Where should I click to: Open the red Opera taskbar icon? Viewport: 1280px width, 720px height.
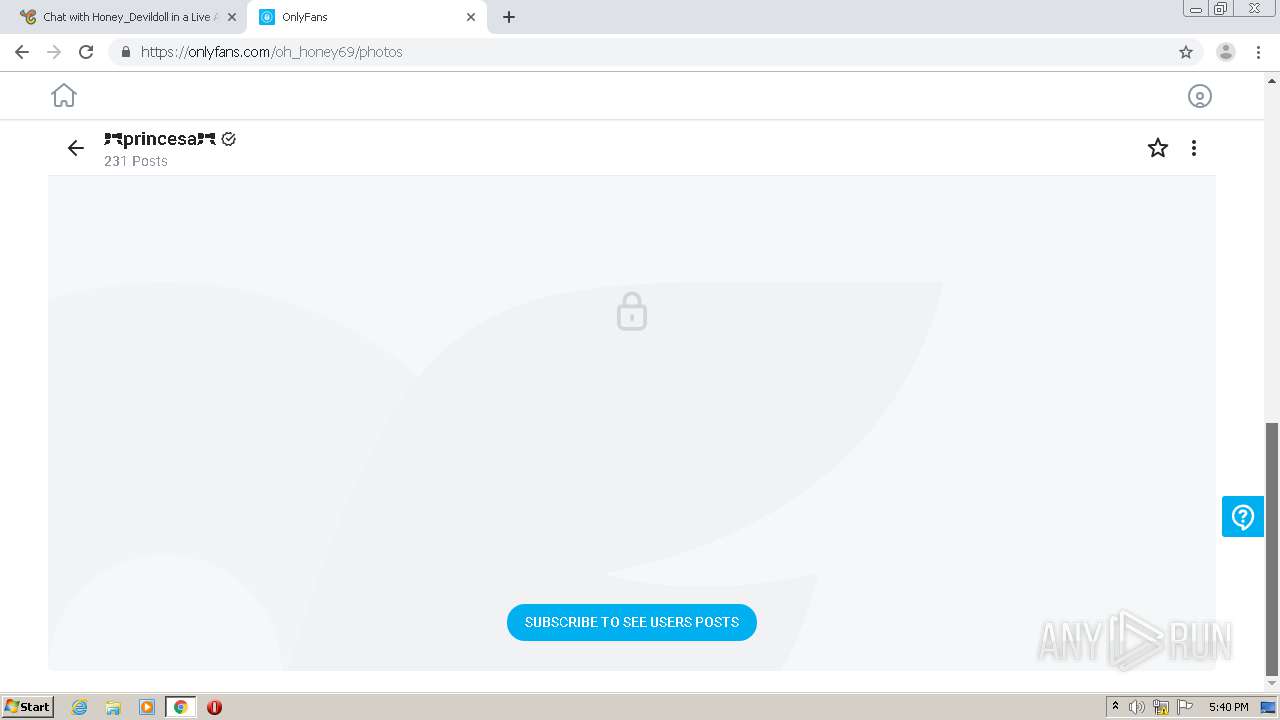pyautogui.click(x=214, y=707)
